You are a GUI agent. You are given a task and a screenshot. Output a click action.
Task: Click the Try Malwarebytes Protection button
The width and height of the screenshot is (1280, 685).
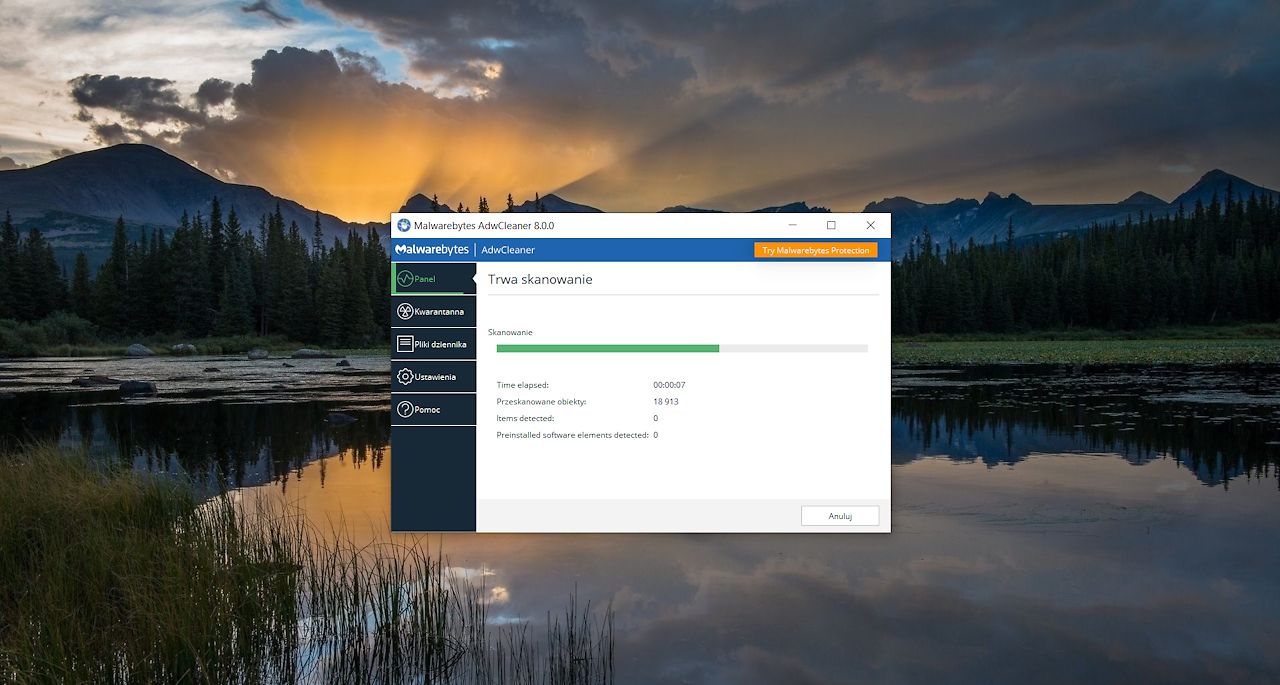[x=816, y=250]
